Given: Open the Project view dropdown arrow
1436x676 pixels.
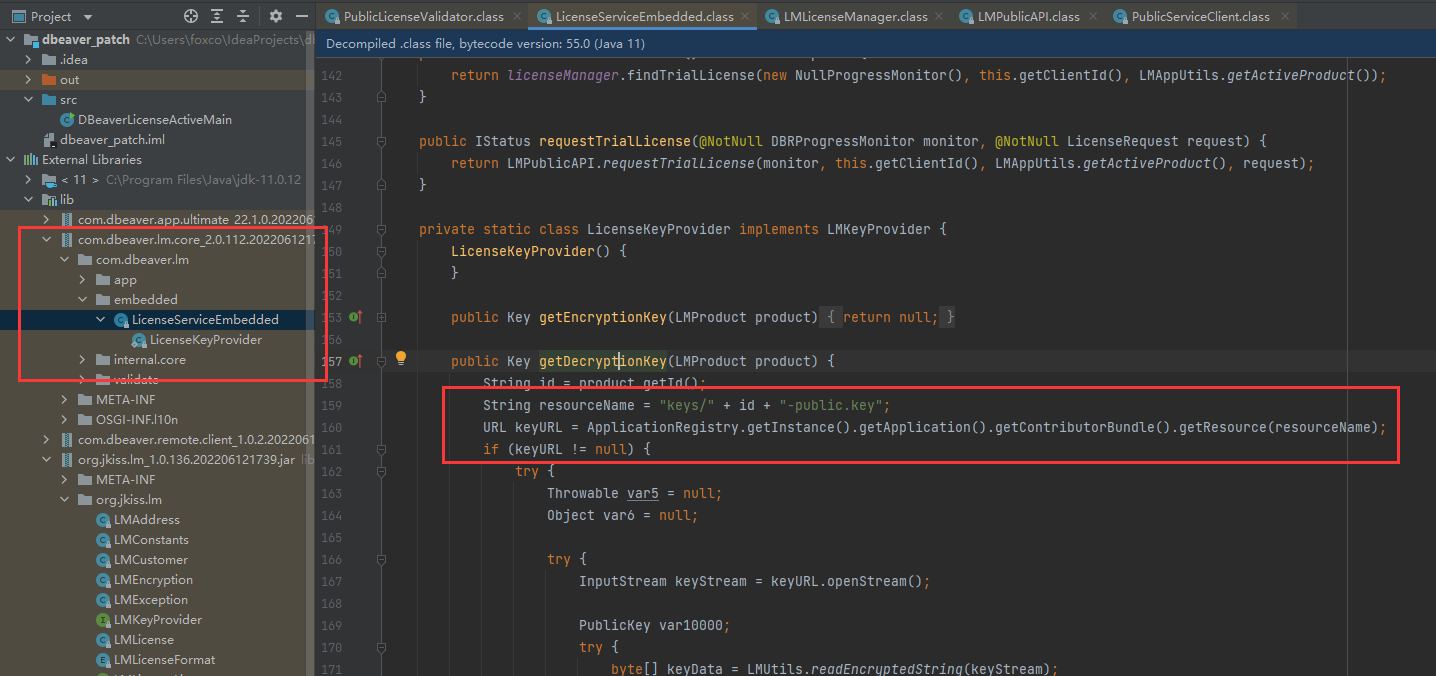Looking at the screenshot, I should (87, 17).
